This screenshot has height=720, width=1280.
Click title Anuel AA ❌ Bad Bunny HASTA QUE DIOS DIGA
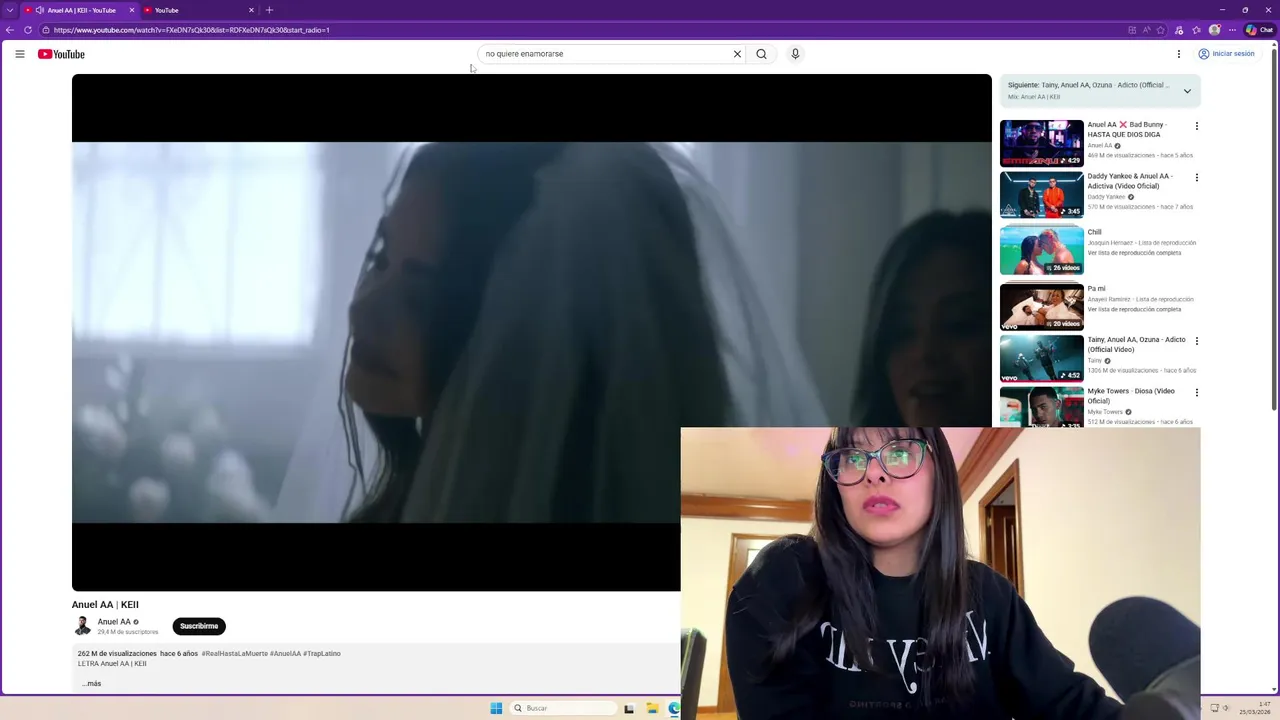(1127, 130)
